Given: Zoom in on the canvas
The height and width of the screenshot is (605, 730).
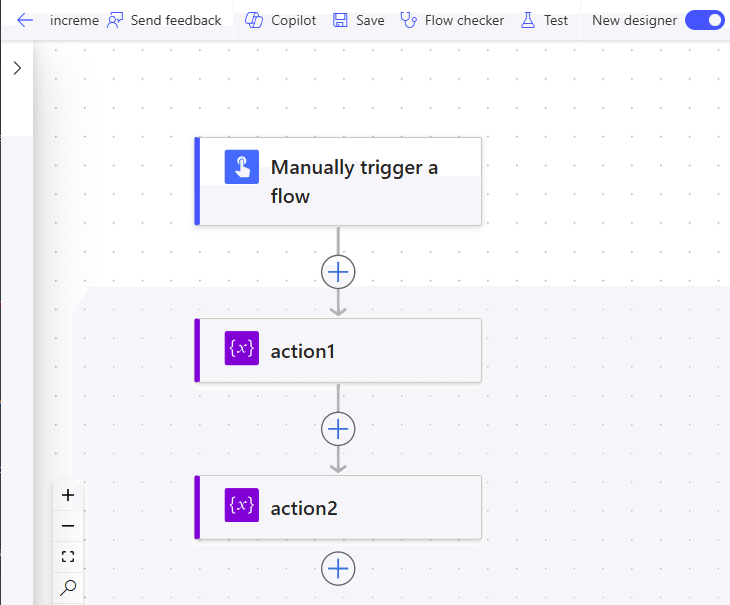Looking at the screenshot, I should pos(68,495).
